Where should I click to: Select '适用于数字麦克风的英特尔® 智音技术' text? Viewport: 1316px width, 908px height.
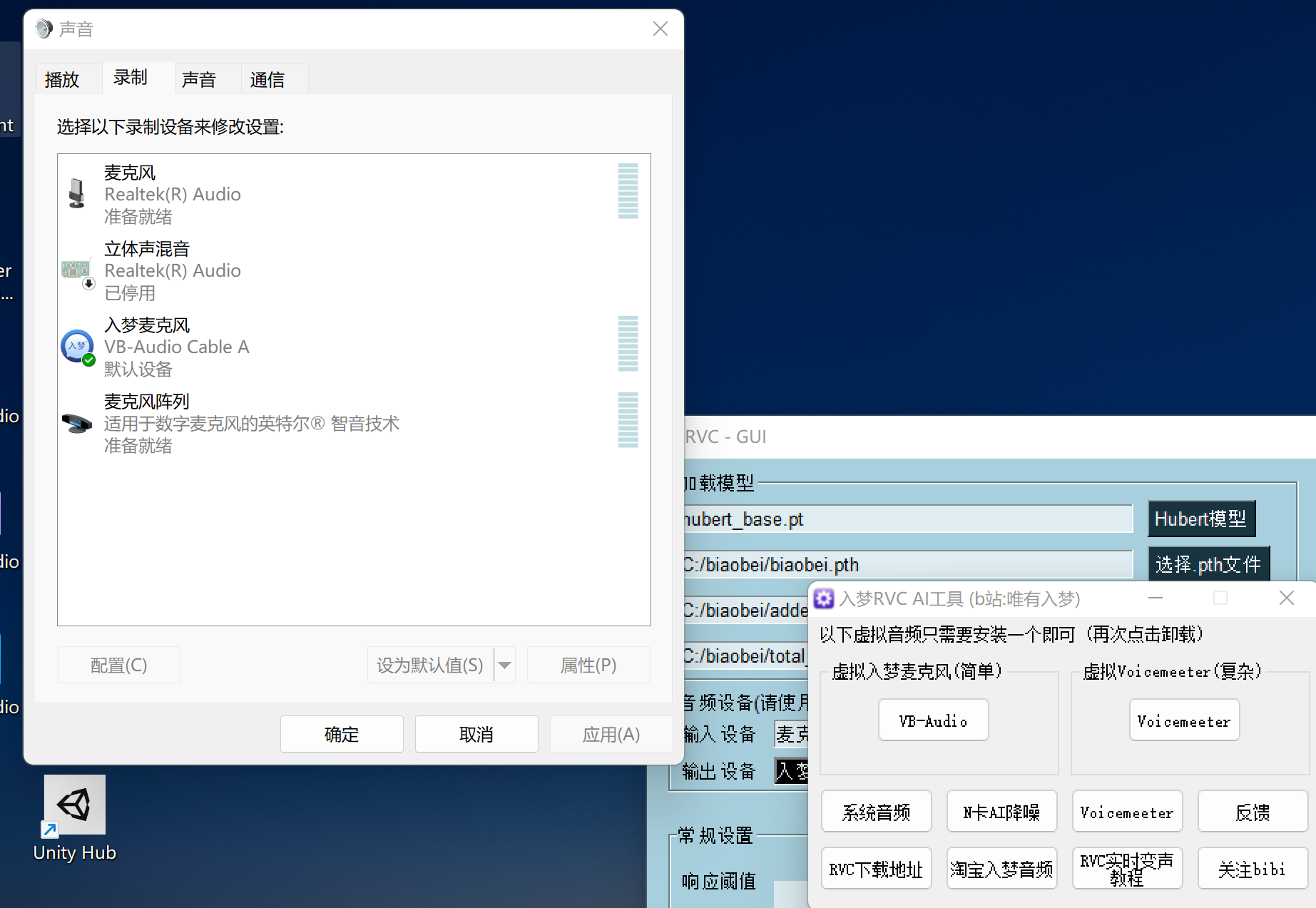[252, 424]
